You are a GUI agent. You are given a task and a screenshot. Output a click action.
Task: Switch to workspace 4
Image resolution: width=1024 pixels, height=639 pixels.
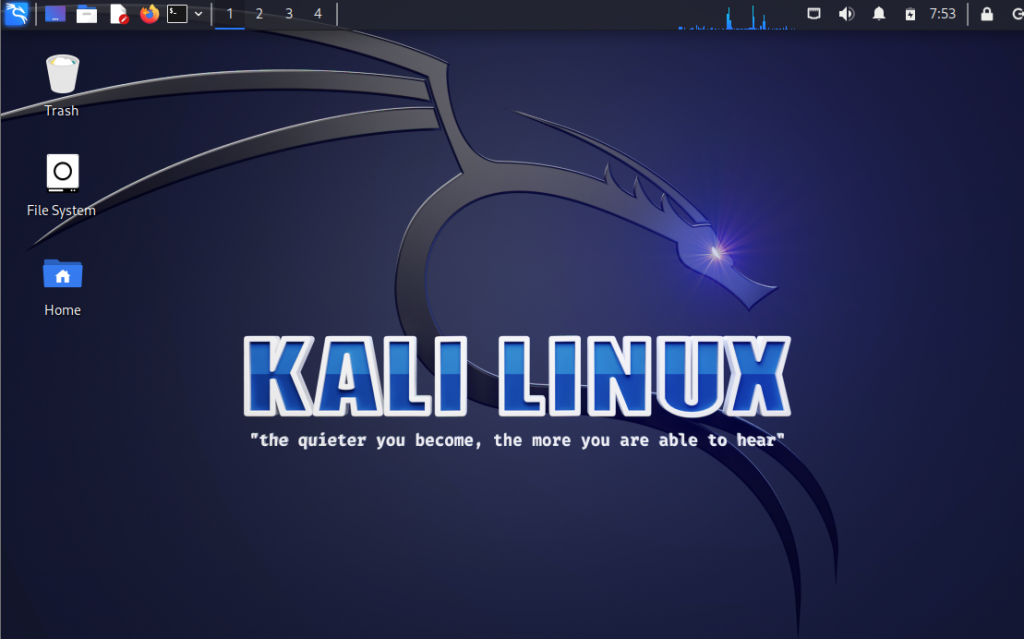[318, 14]
